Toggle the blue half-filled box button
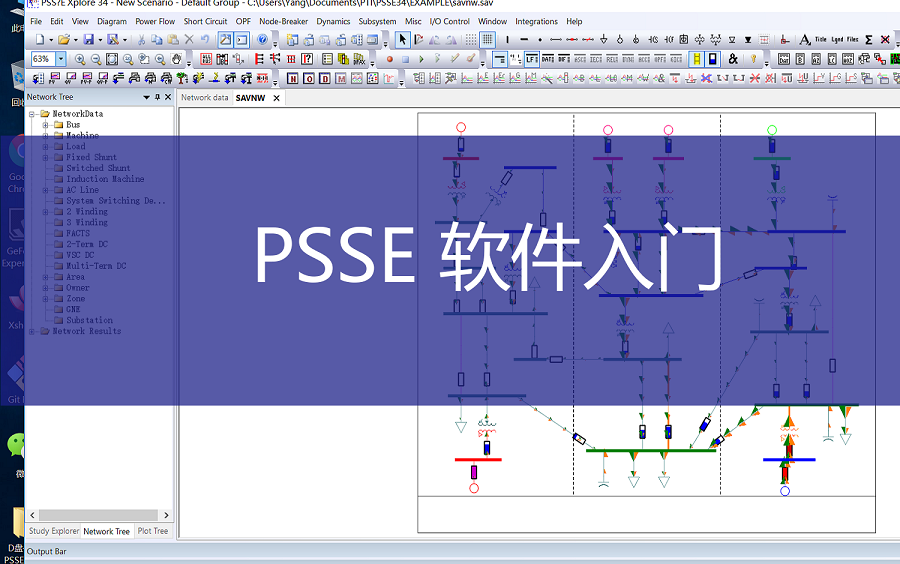900x564 pixels. point(712,59)
